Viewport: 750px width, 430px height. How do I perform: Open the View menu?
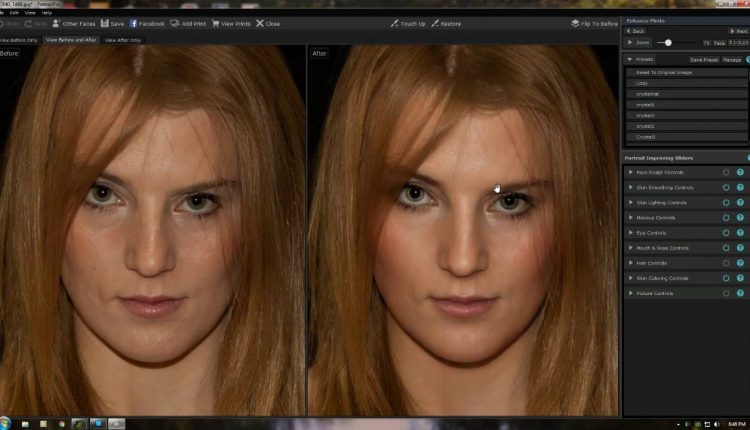30,13
